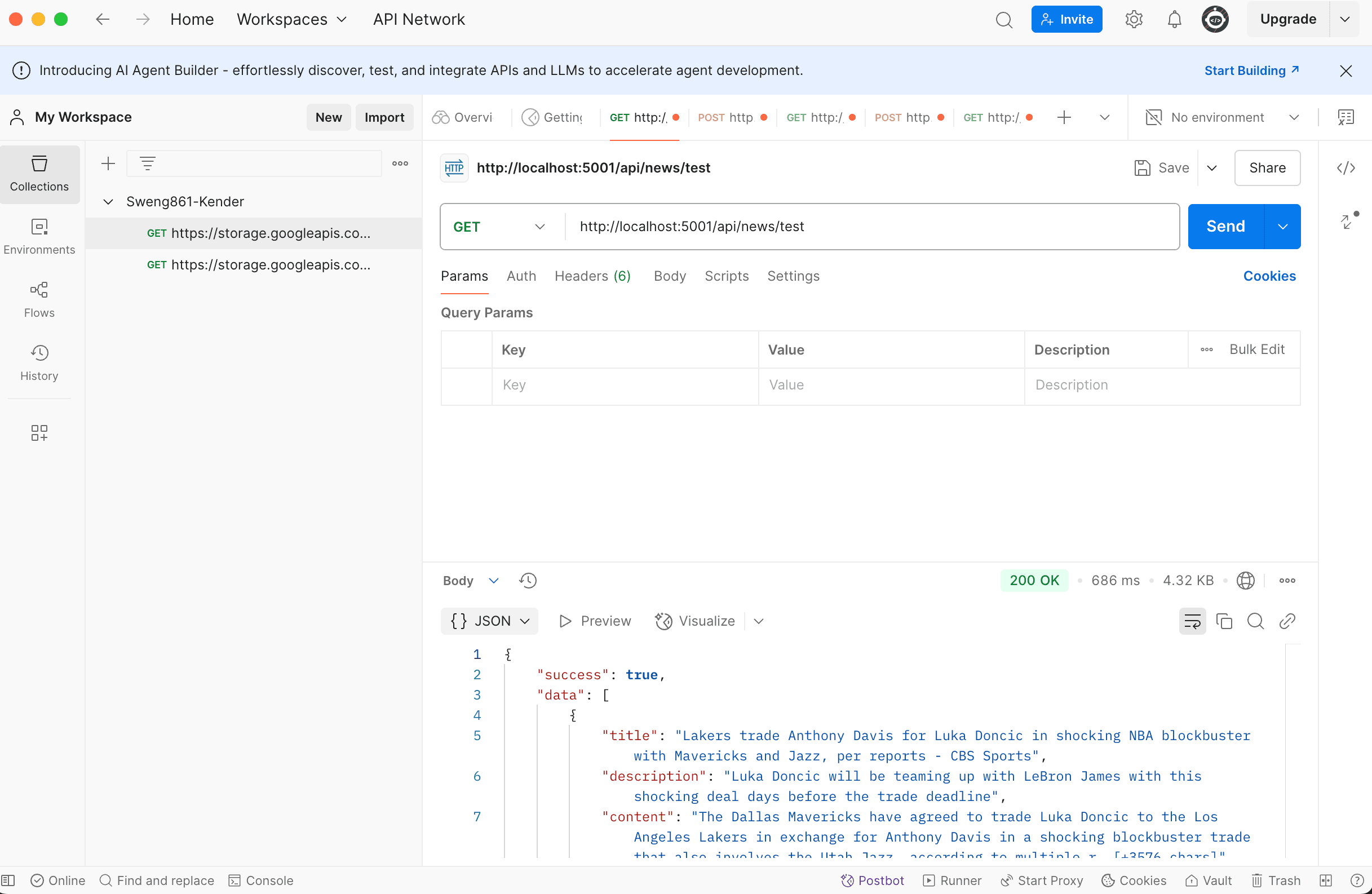Switch to the Auth tab
The width and height of the screenshot is (1372, 894).
pos(521,276)
